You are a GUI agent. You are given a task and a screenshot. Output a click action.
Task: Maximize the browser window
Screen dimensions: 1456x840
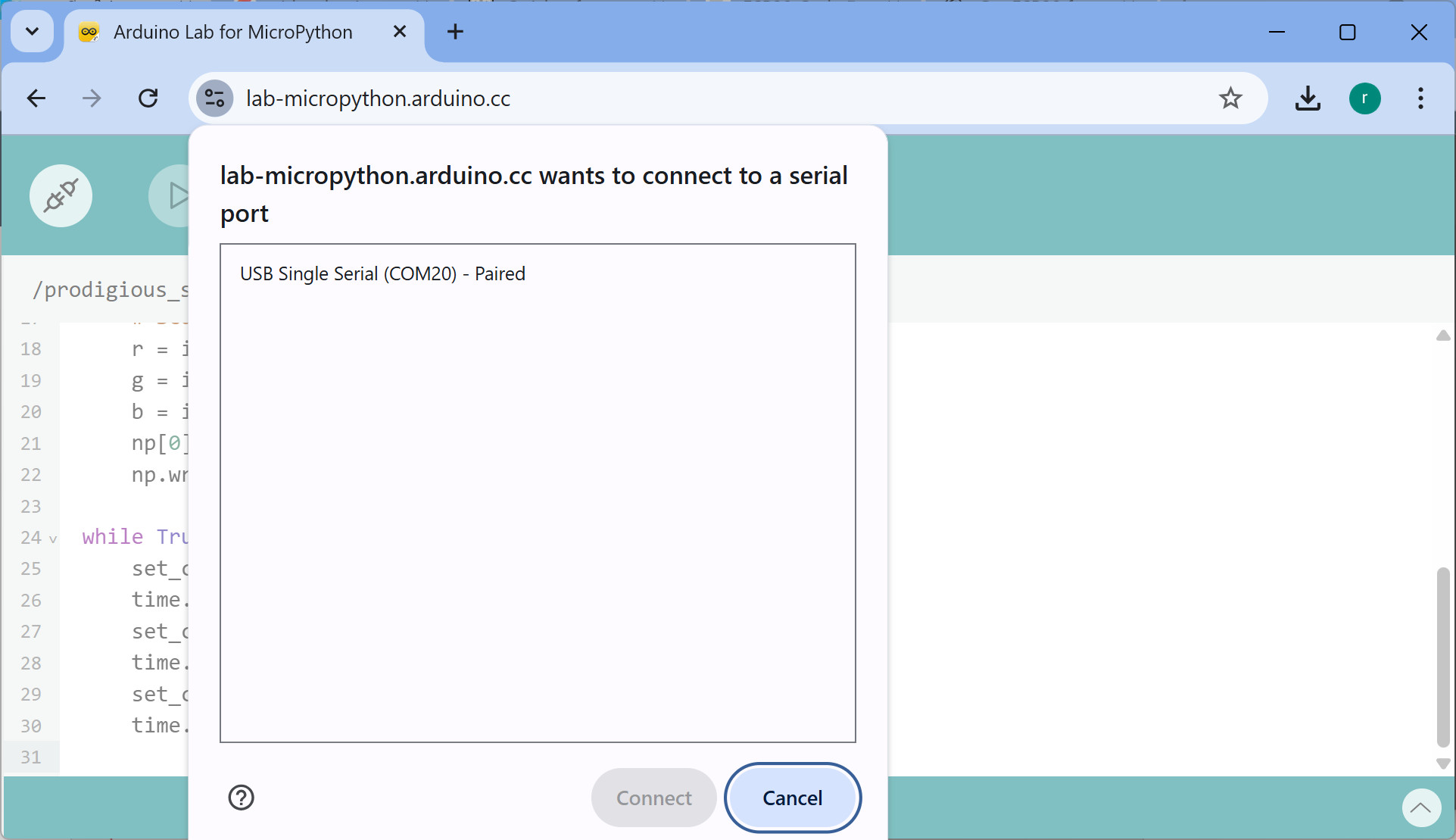click(x=1347, y=32)
